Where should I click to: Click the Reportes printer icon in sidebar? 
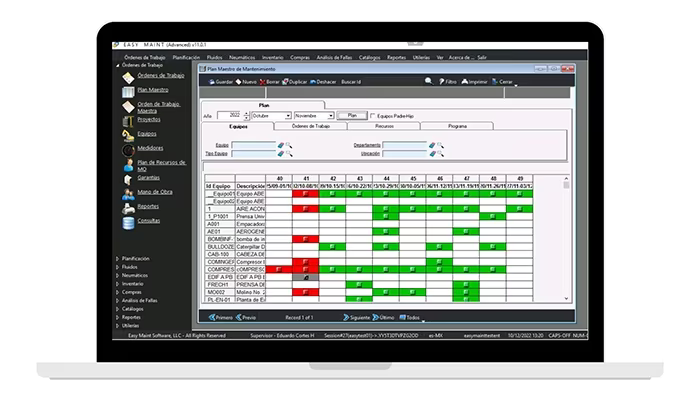[x=128, y=208]
